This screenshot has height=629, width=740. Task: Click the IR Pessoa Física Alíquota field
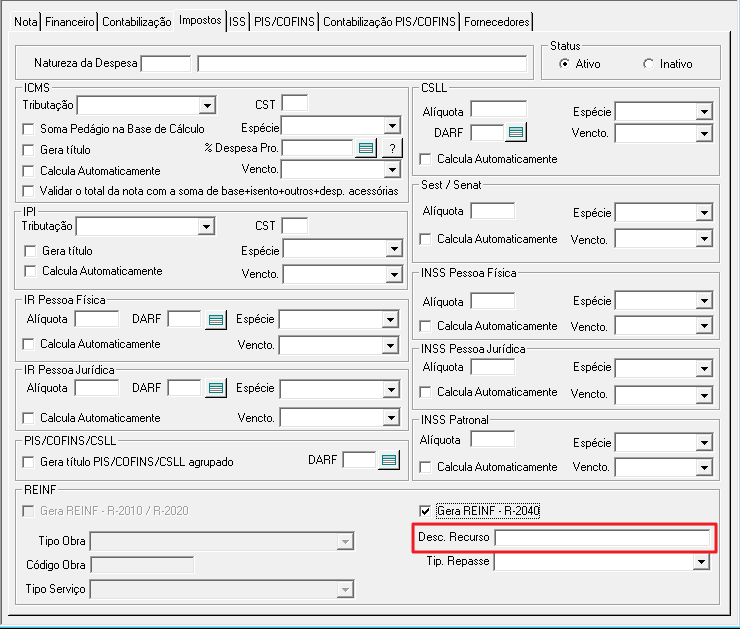click(97, 319)
